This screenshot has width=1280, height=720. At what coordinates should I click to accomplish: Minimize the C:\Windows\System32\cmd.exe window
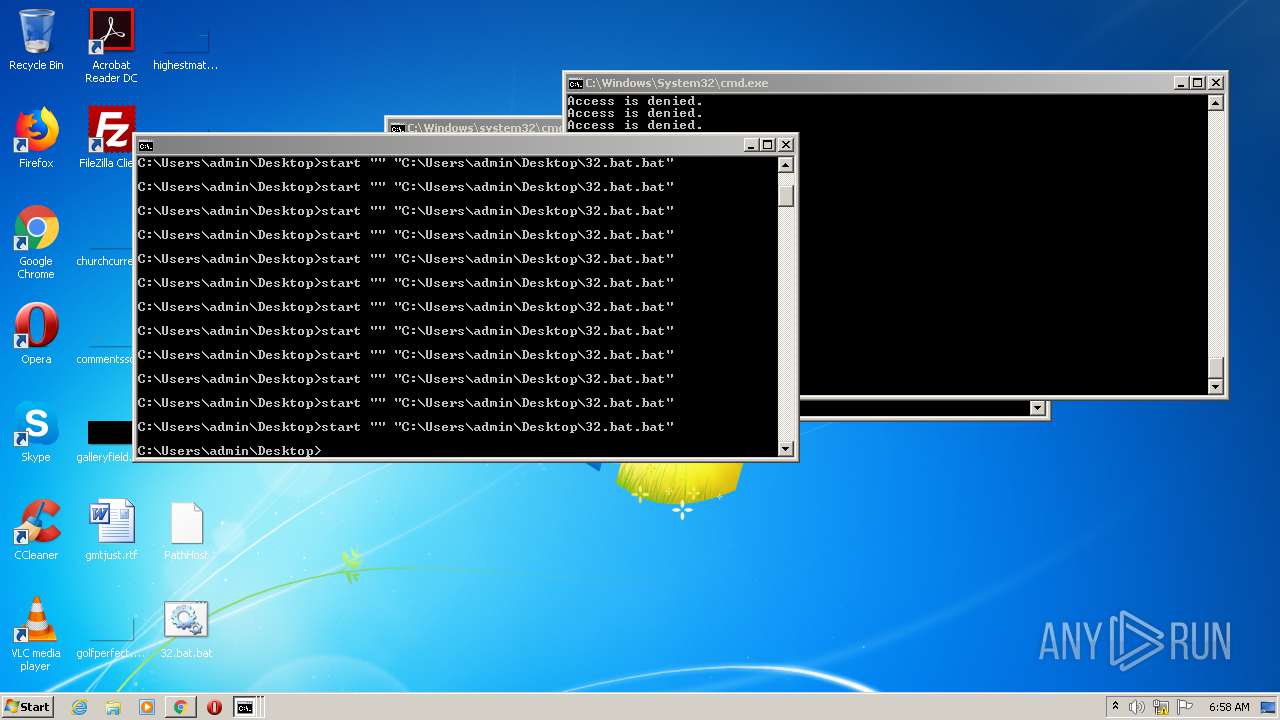click(1181, 83)
